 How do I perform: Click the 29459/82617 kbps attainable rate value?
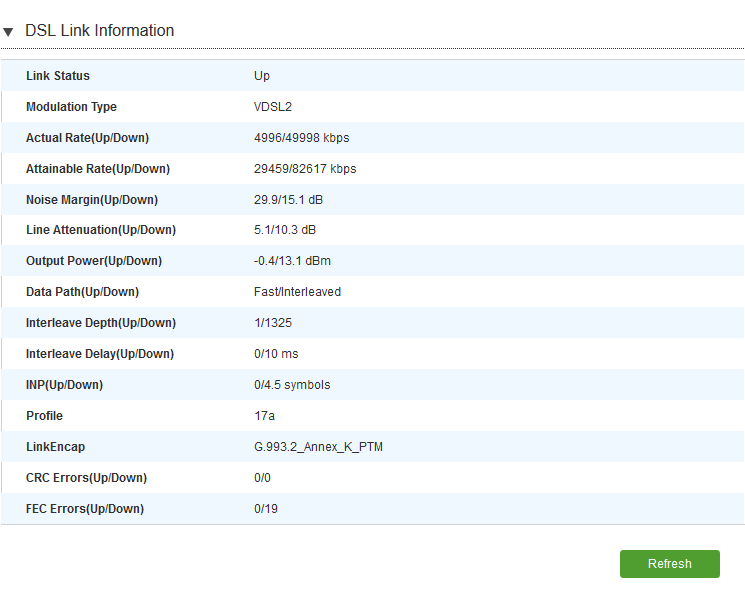[305, 169]
